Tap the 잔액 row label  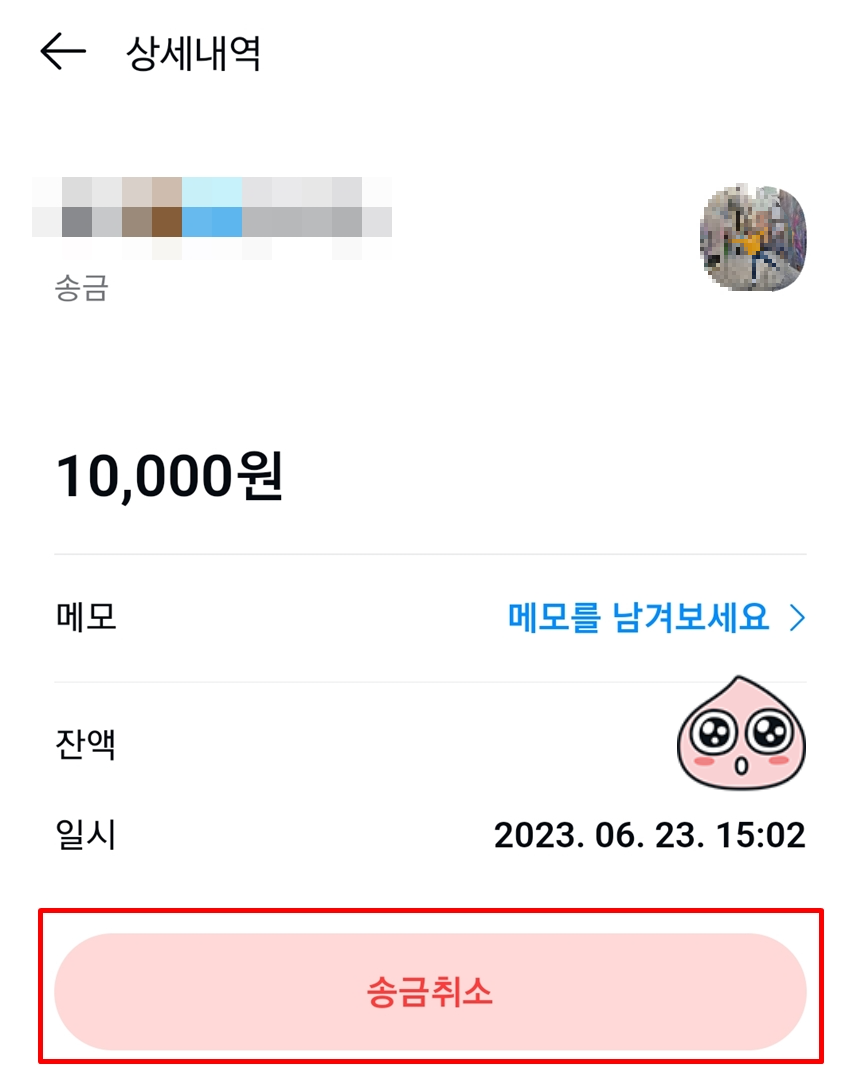[85, 744]
